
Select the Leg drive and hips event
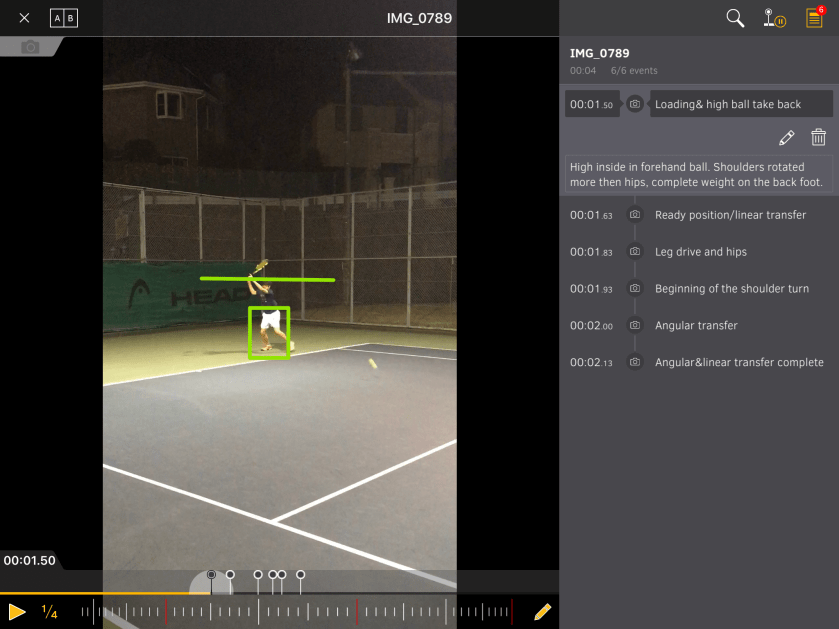(x=700, y=252)
